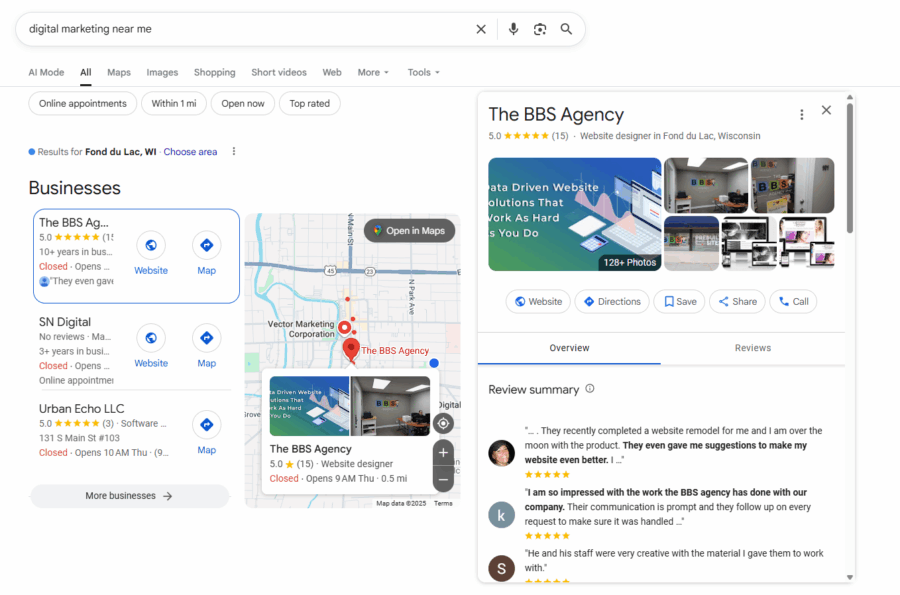Click the More businesses button

point(129,496)
